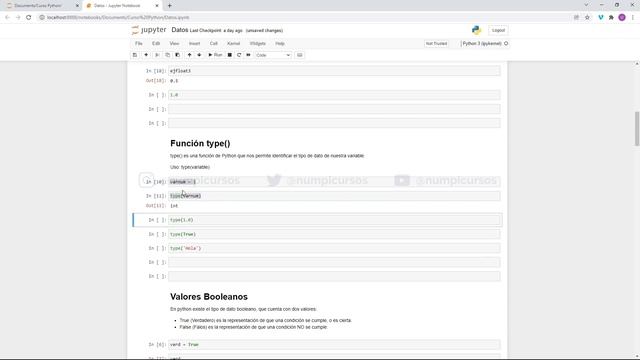Open the Help menu
Image resolution: width=640 pixels, height=360 pixels.
tap(280, 43)
